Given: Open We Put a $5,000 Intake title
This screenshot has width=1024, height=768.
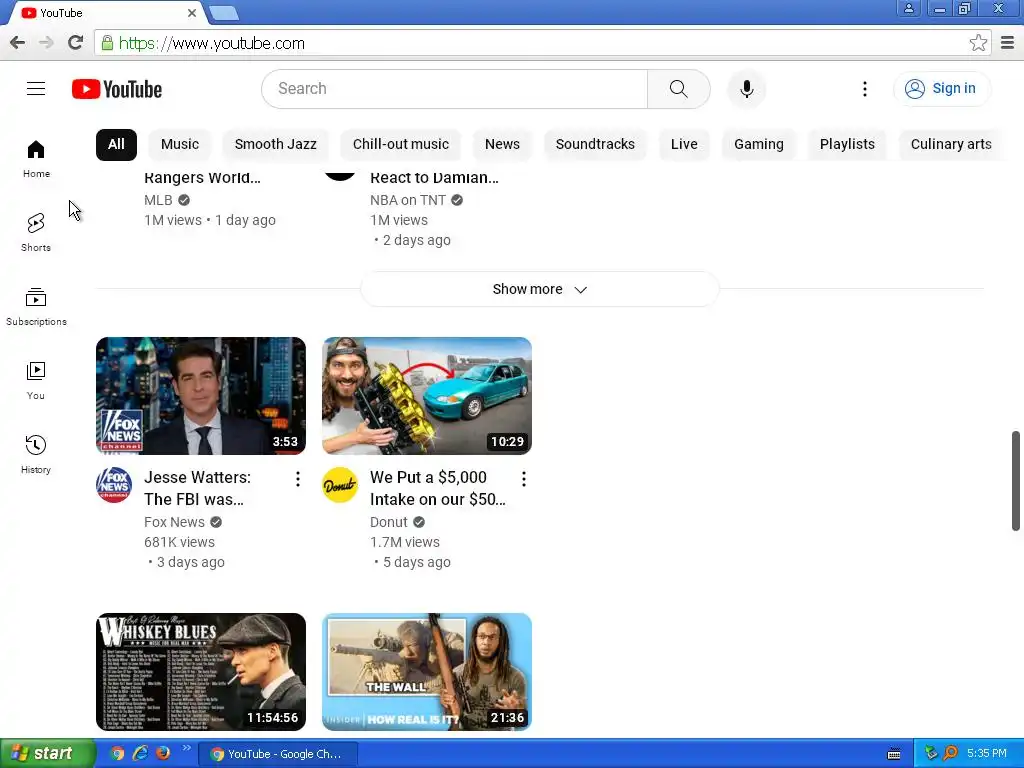Looking at the screenshot, I should point(437,488).
